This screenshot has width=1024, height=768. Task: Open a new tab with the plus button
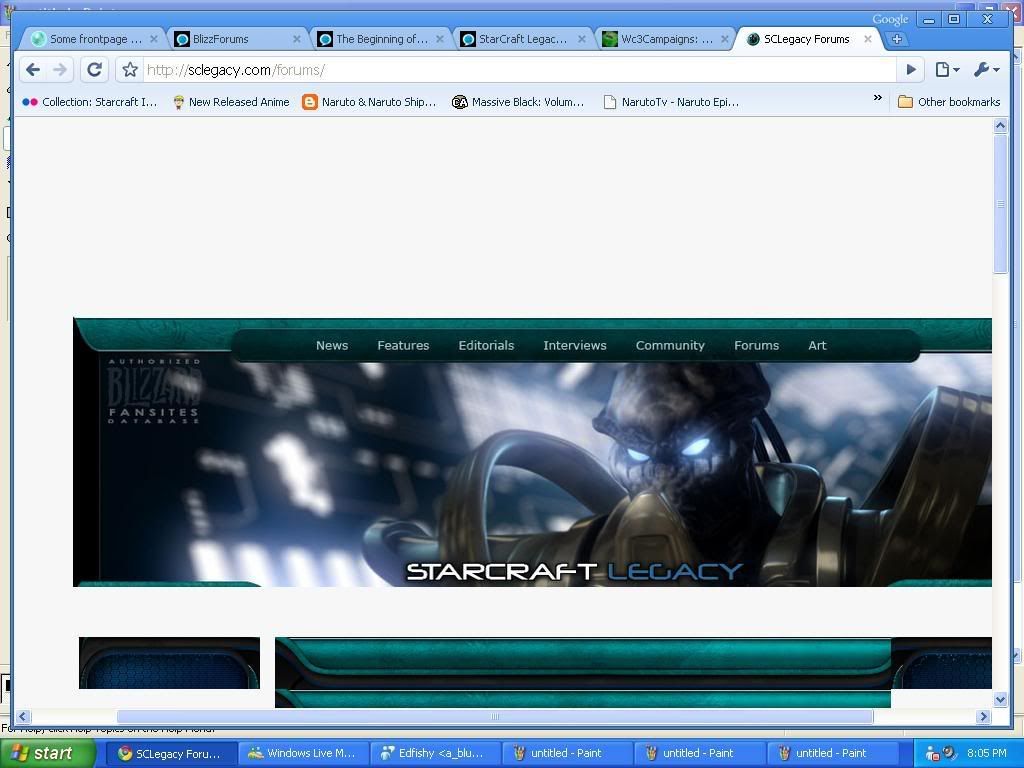pyautogui.click(x=897, y=39)
